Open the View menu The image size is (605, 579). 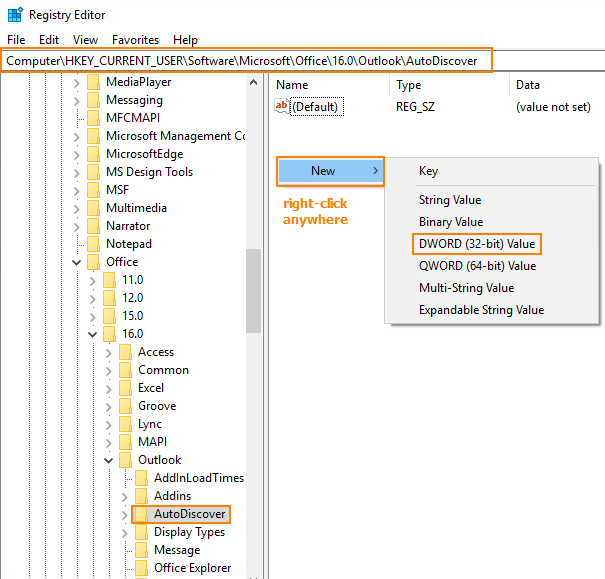tap(85, 40)
